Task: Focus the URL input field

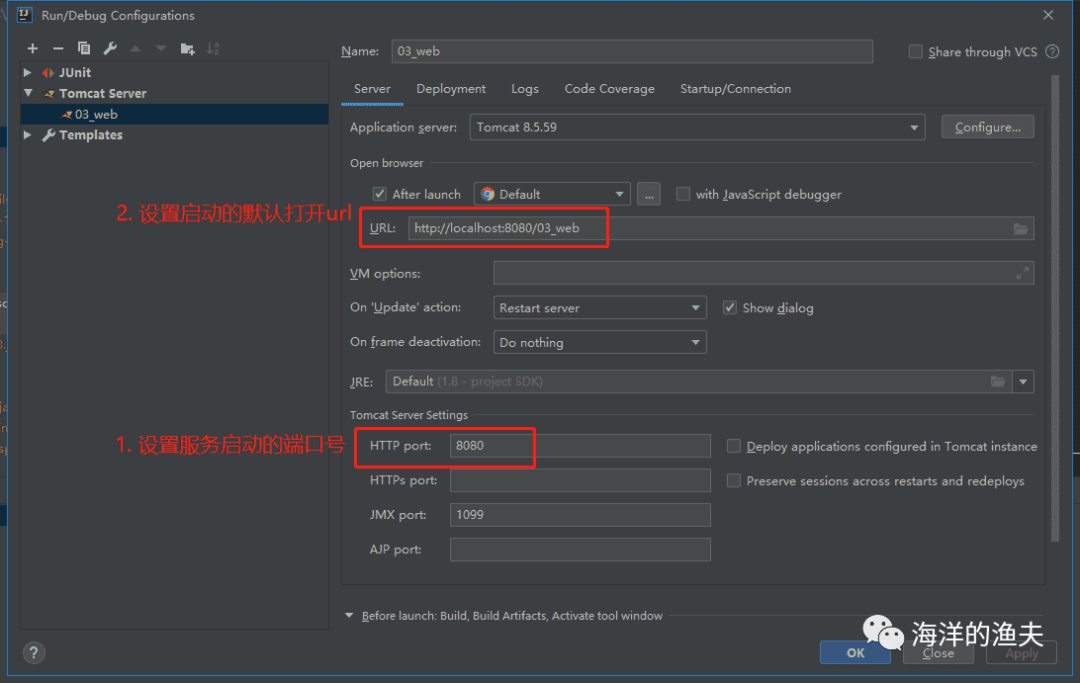Action: 720,229
